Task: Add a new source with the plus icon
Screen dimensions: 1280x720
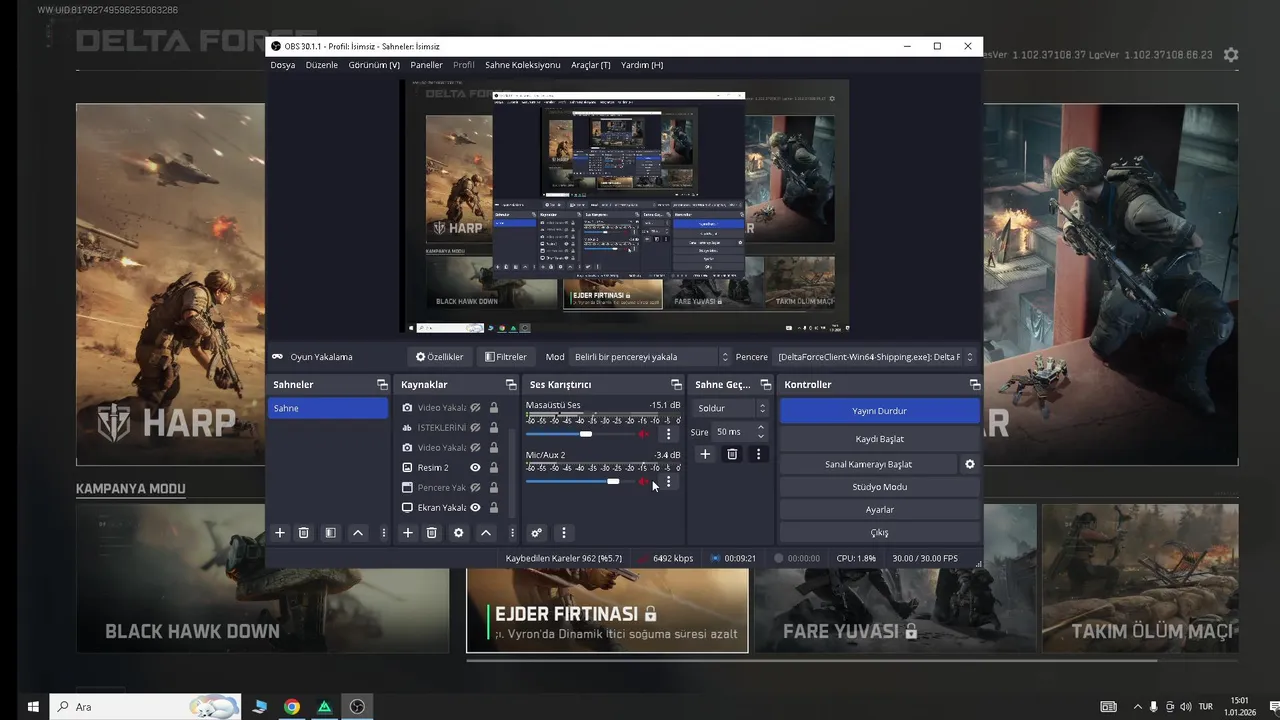Action: (x=408, y=533)
